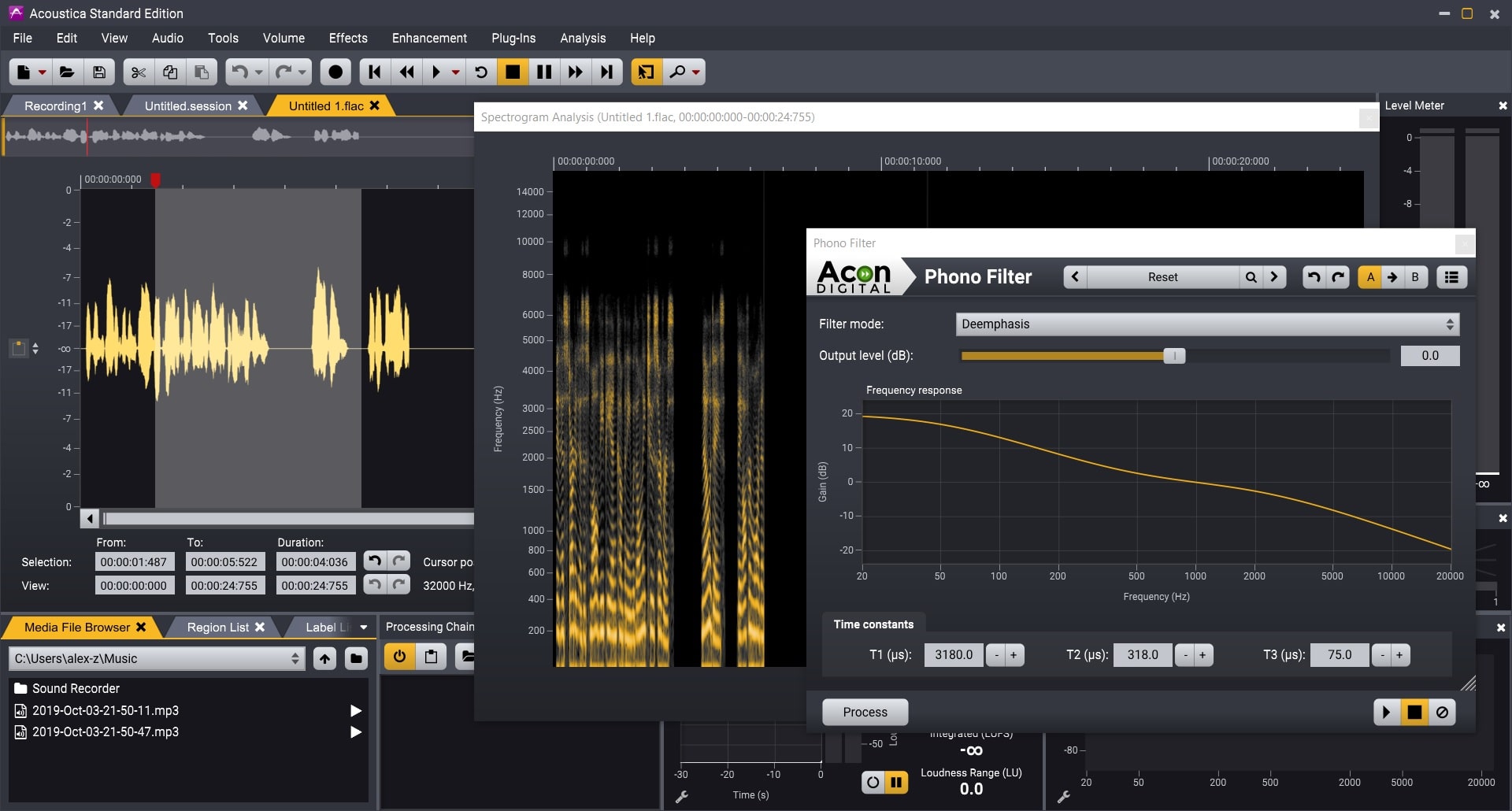This screenshot has width=1512, height=811.
Task: Open the Enhancement menu
Action: (x=429, y=38)
